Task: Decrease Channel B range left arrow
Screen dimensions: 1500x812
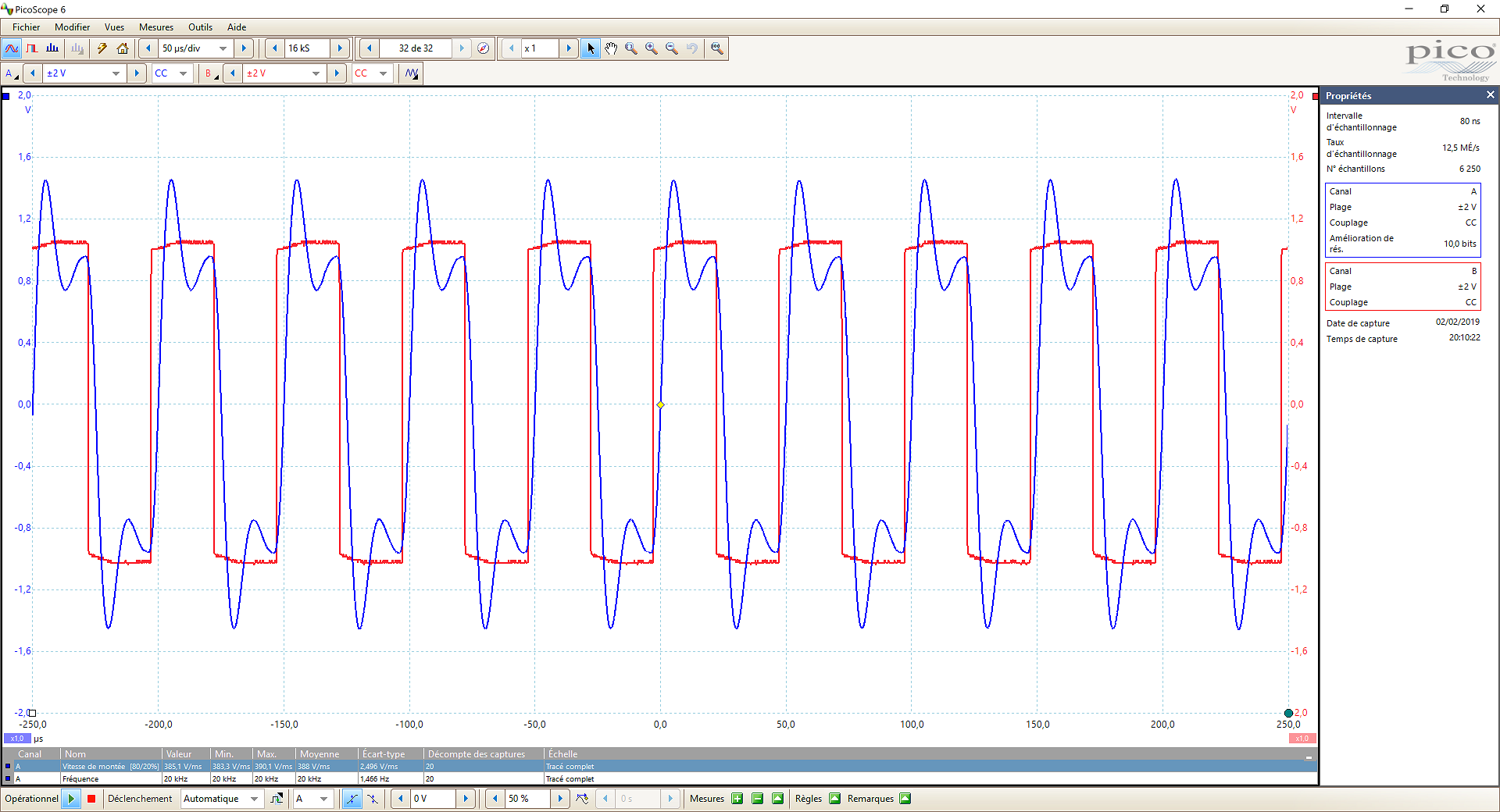Action: [233, 73]
